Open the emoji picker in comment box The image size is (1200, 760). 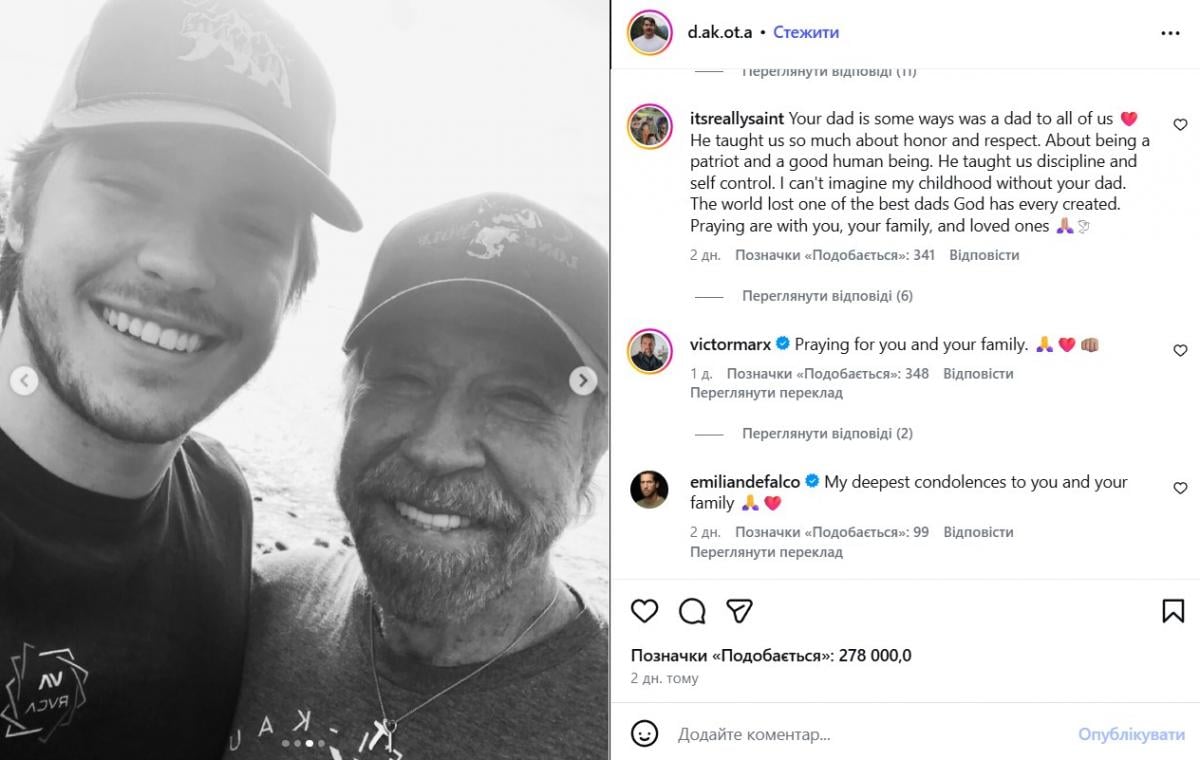tap(646, 734)
